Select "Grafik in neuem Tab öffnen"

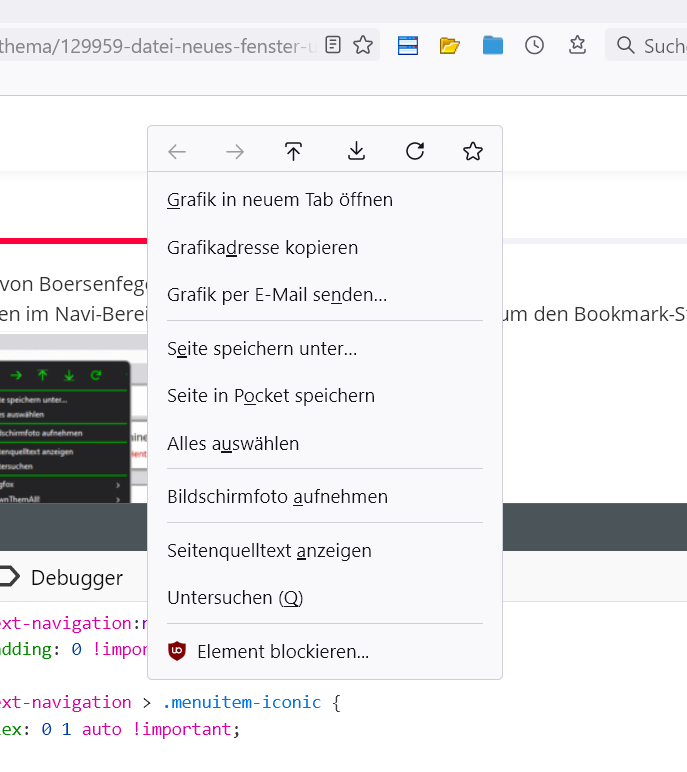pos(280,200)
